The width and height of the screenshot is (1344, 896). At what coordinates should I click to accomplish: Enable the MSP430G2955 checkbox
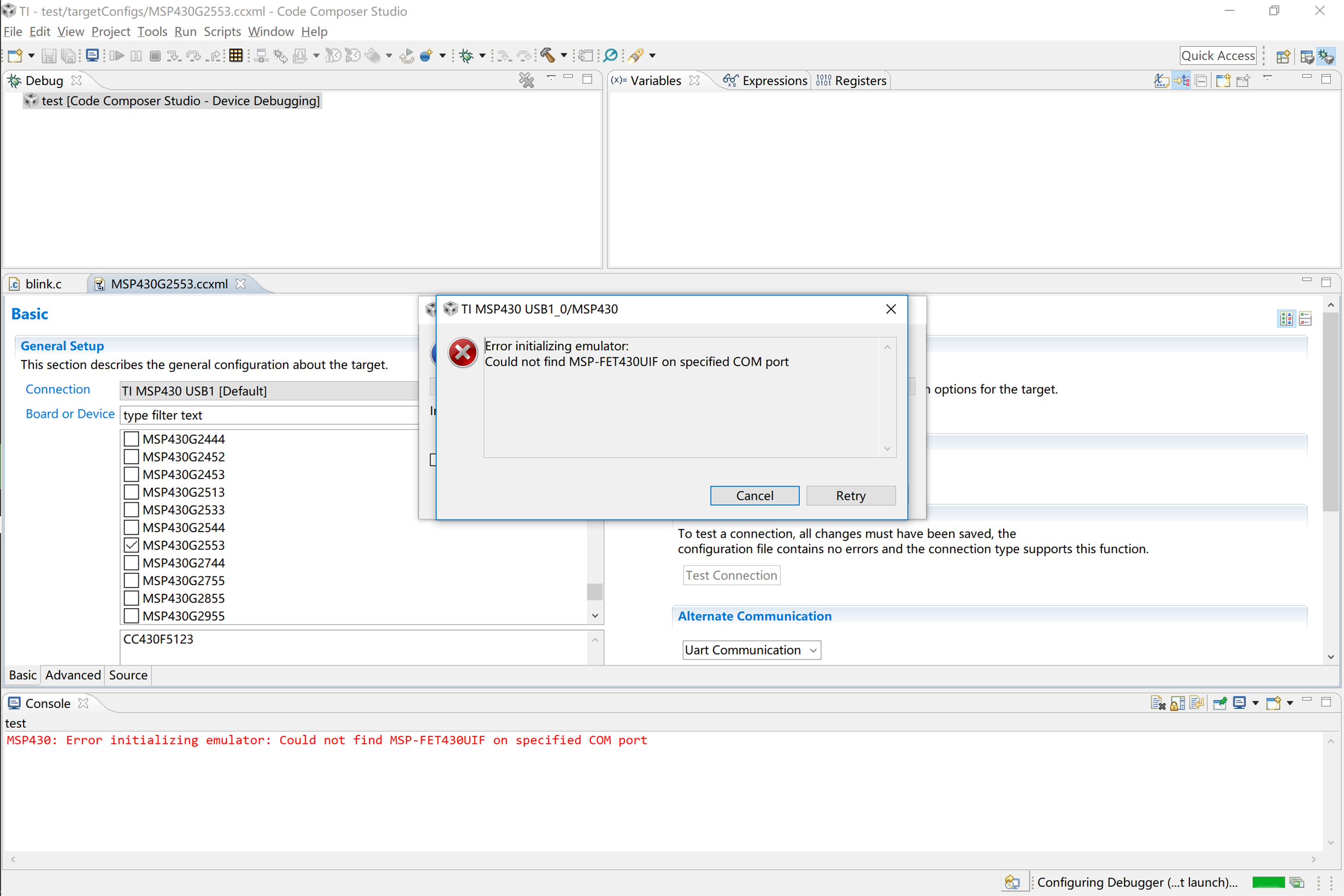click(132, 615)
